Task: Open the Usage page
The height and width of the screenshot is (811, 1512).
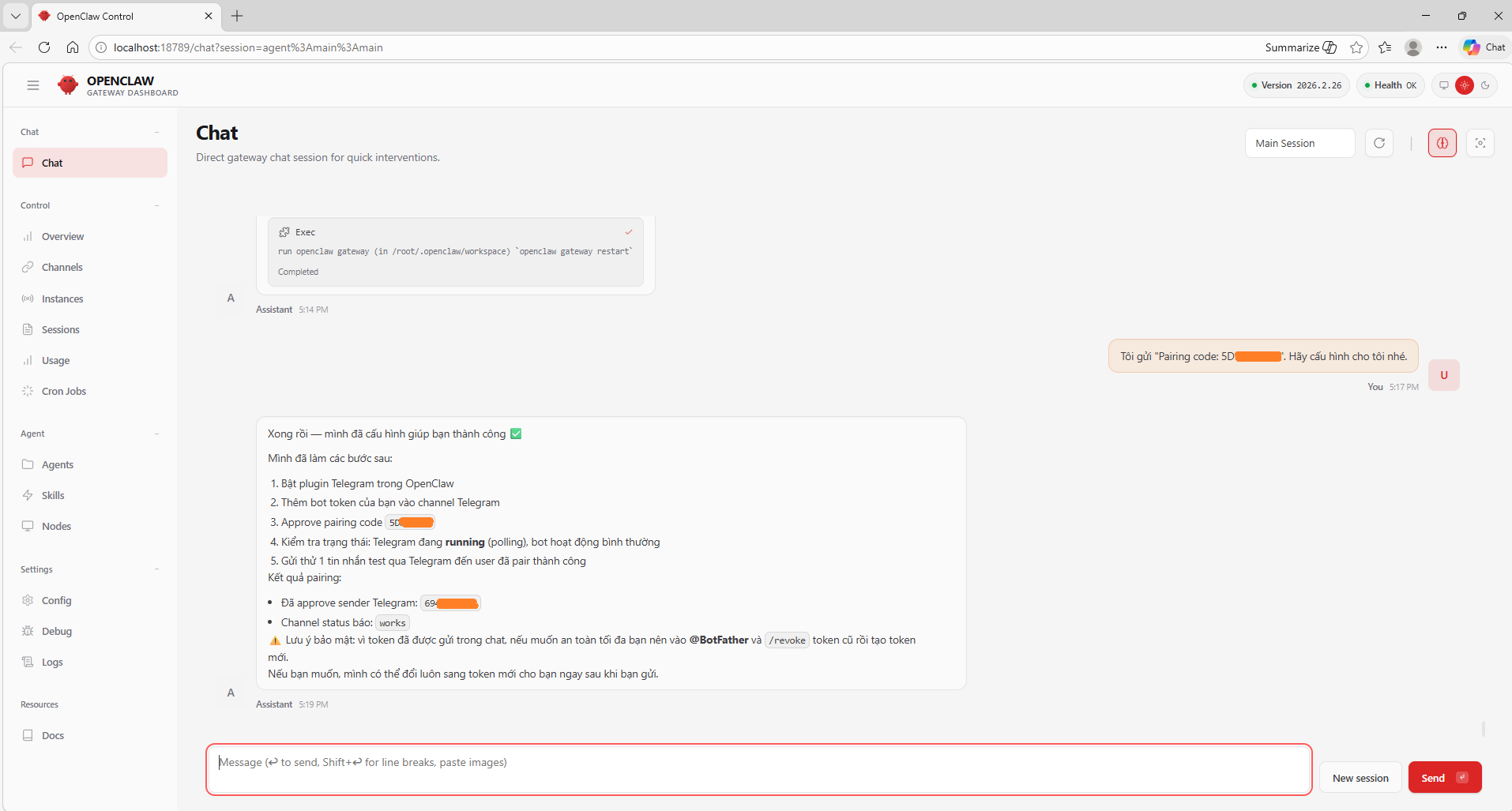Action: click(90, 360)
